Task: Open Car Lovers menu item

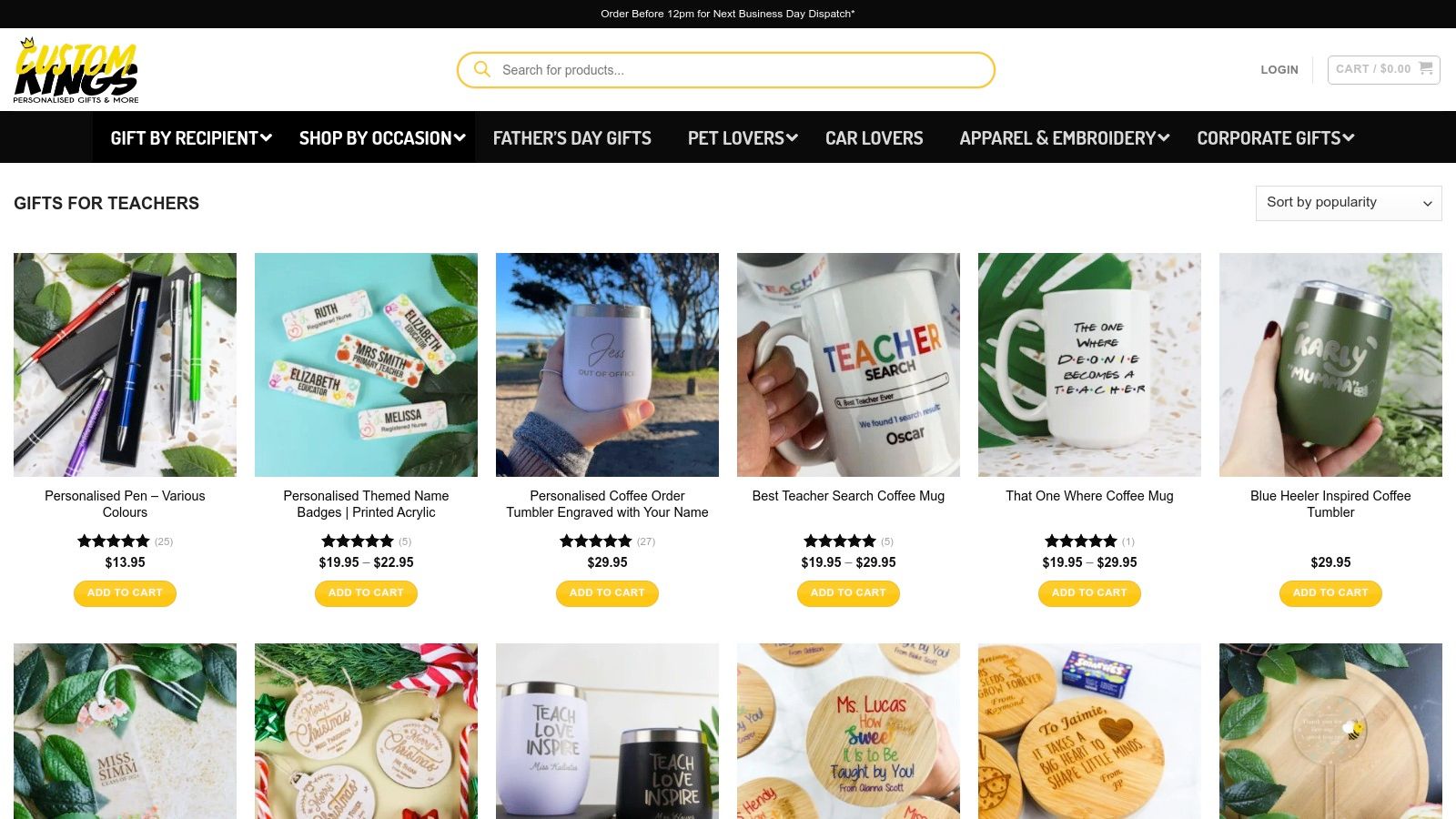Action: point(875,137)
